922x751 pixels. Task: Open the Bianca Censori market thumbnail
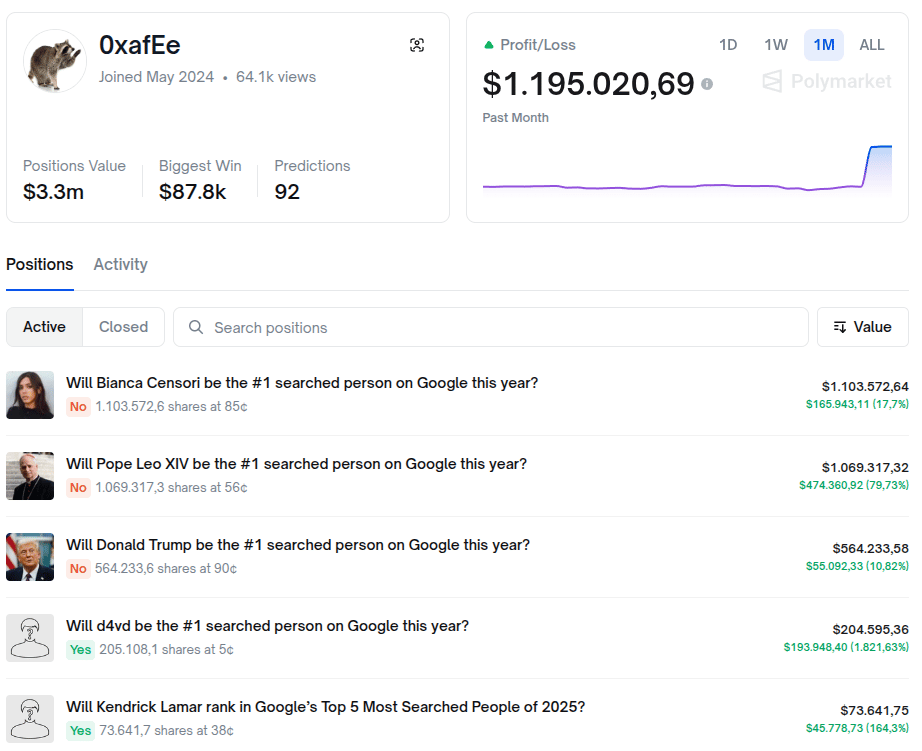point(30,395)
